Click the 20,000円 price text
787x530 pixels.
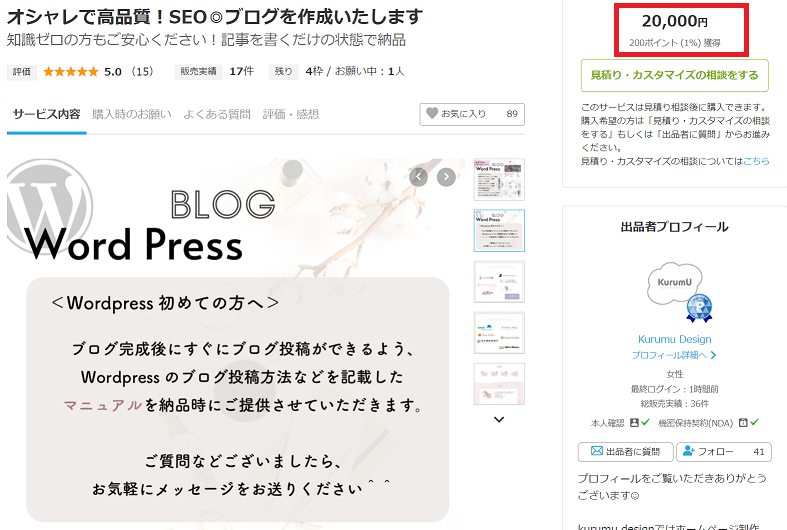(675, 21)
